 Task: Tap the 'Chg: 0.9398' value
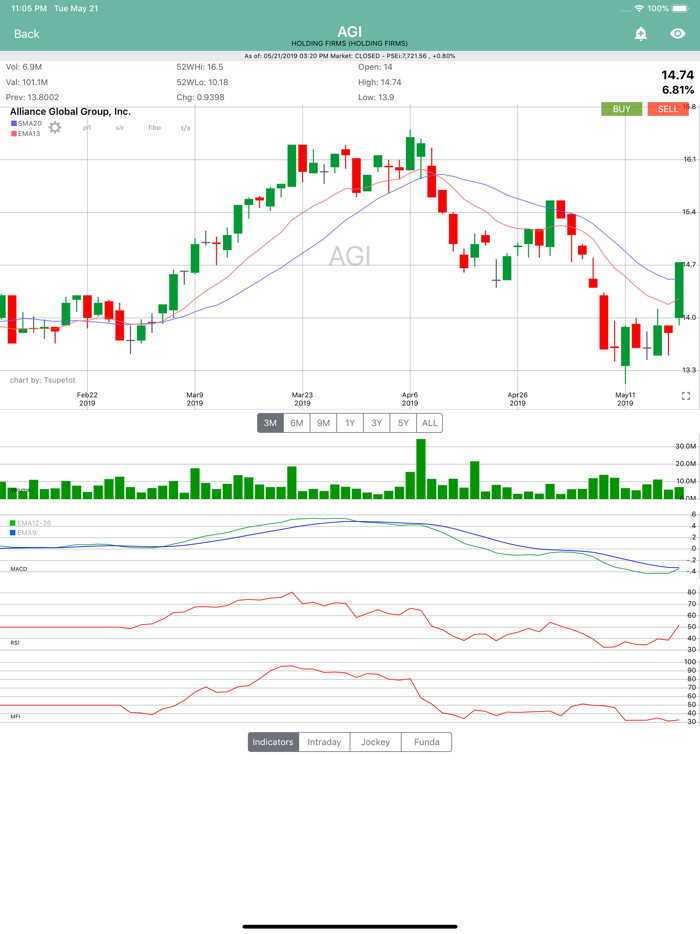click(x=200, y=97)
